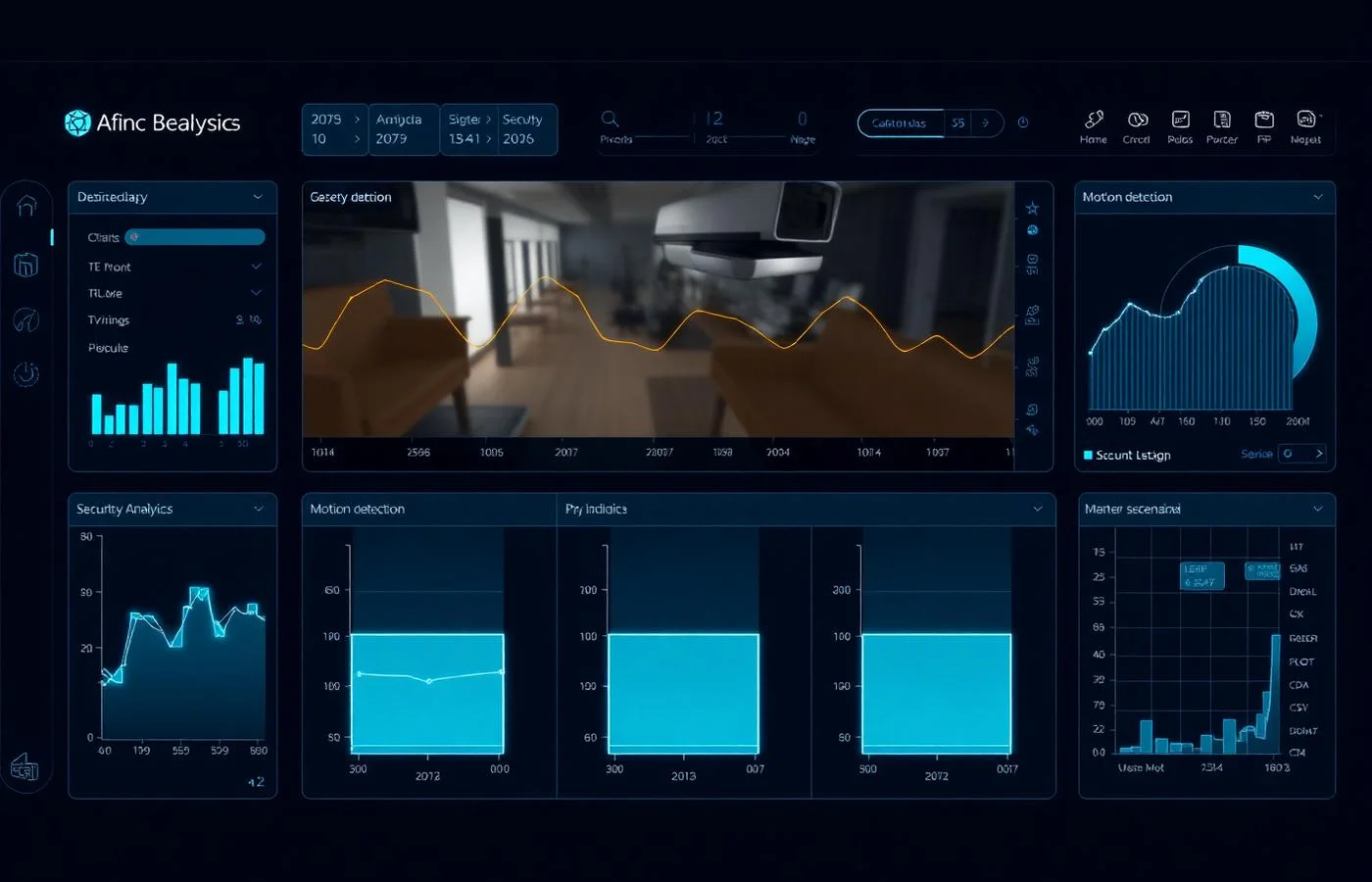Image resolution: width=1372 pixels, height=882 pixels.
Task: Adjust the Clarts slider bar
Action: pos(195,237)
